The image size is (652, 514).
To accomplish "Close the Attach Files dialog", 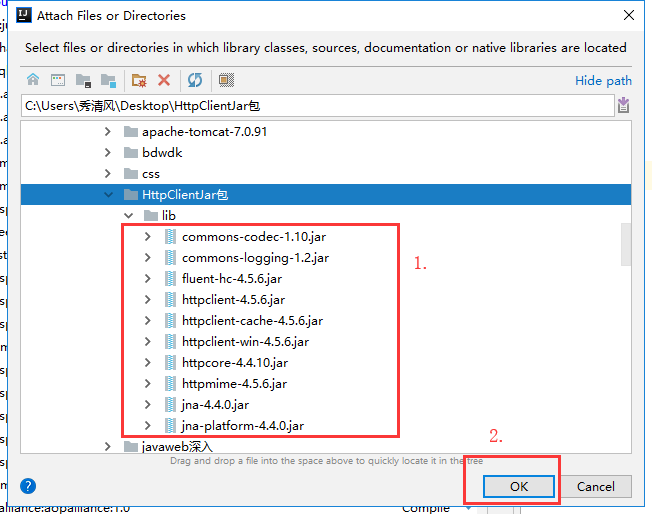I will click(x=629, y=15).
